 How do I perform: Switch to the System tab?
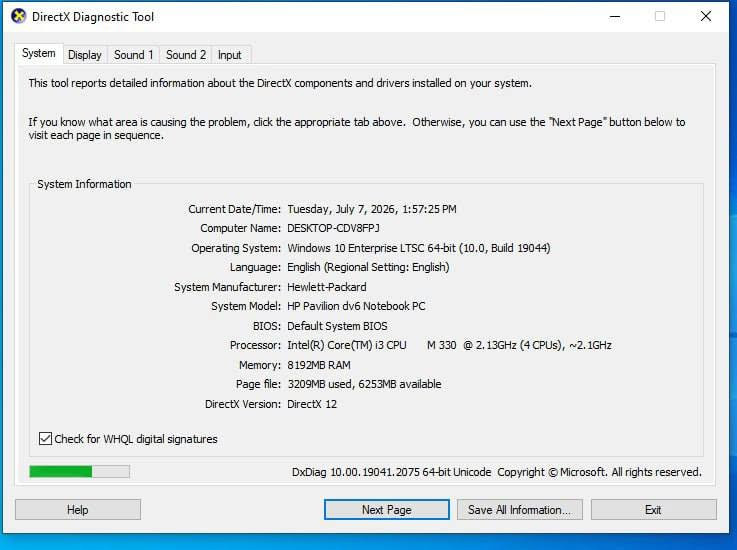39,53
